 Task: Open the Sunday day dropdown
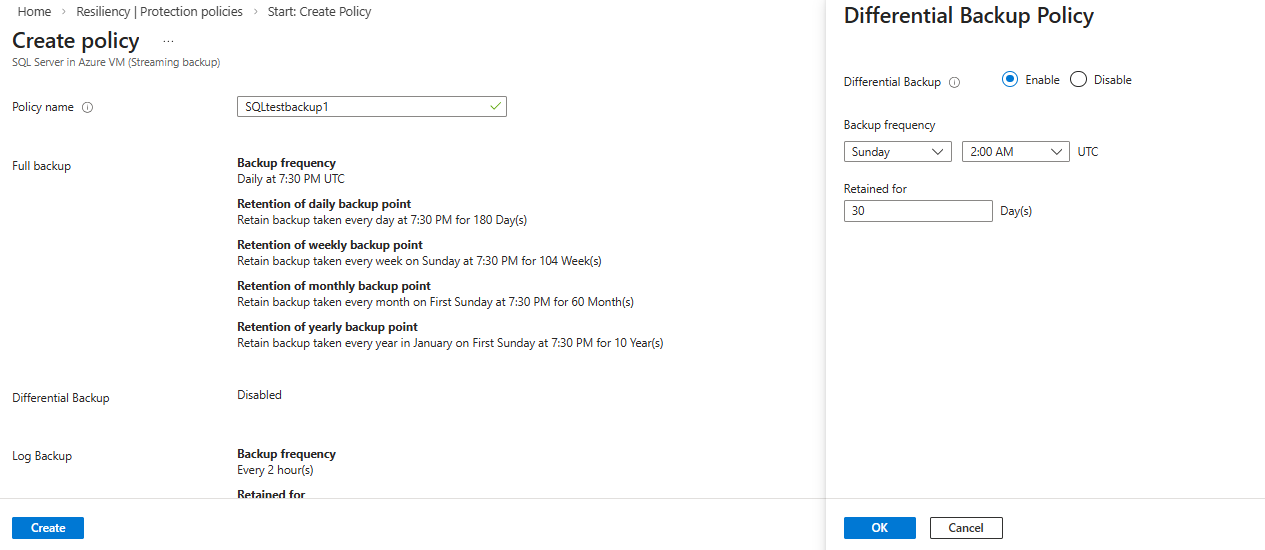(897, 152)
